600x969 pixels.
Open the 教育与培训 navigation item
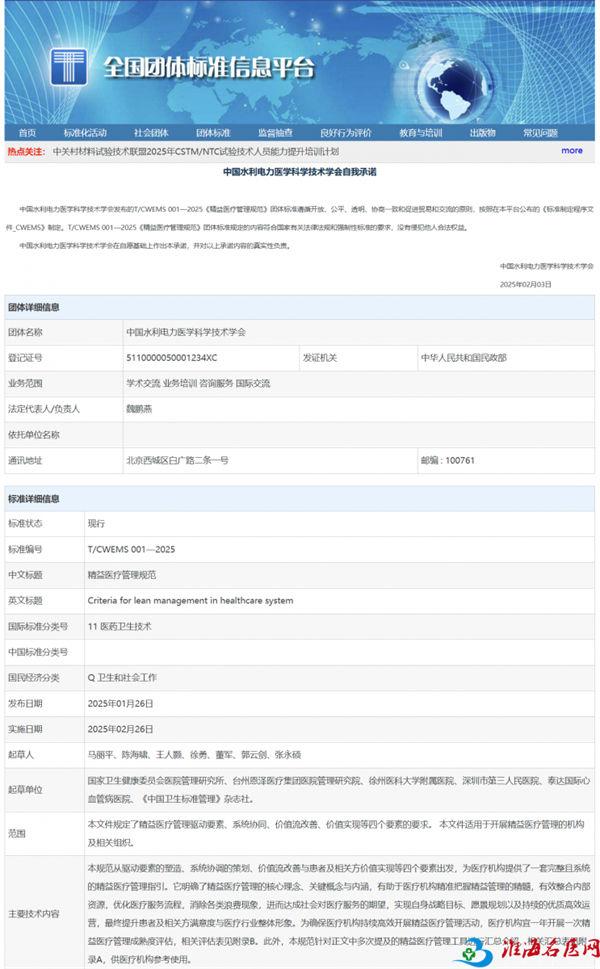click(x=421, y=133)
